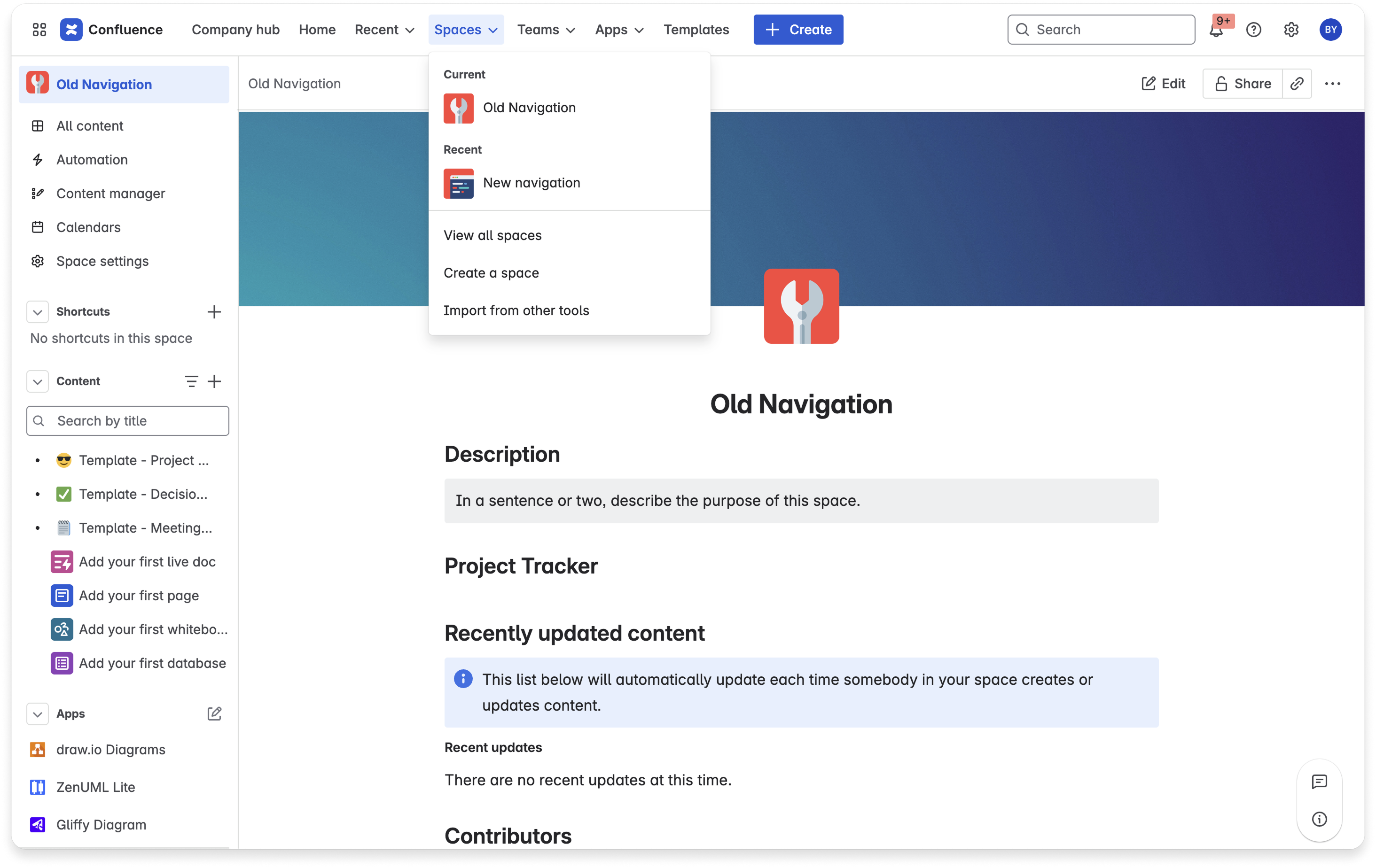Add a shortcut with plus icon

point(214,312)
